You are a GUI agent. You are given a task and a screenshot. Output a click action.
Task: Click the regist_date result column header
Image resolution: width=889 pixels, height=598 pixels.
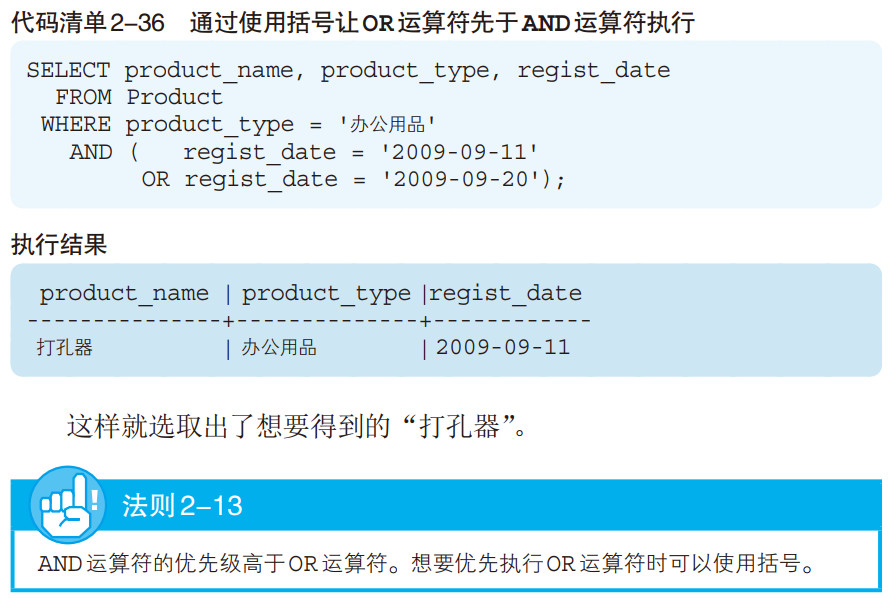click(505, 294)
